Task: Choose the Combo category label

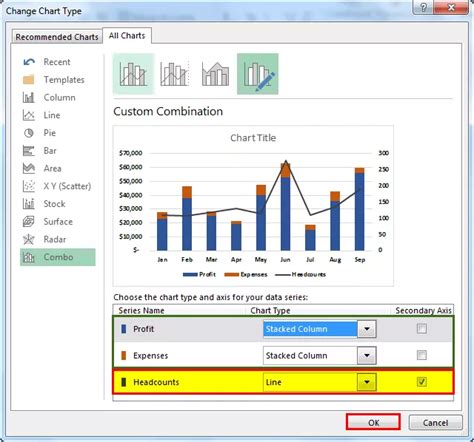Action: coord(58,257)
